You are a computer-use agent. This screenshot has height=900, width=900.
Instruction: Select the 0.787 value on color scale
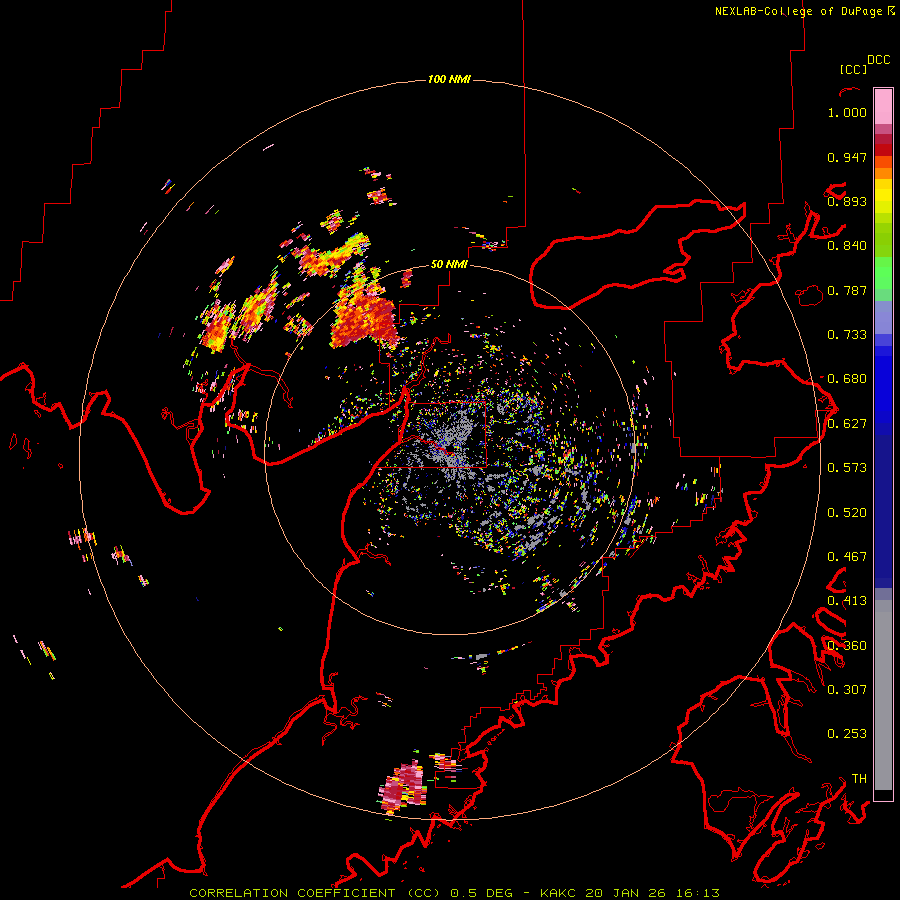point(847,290)
